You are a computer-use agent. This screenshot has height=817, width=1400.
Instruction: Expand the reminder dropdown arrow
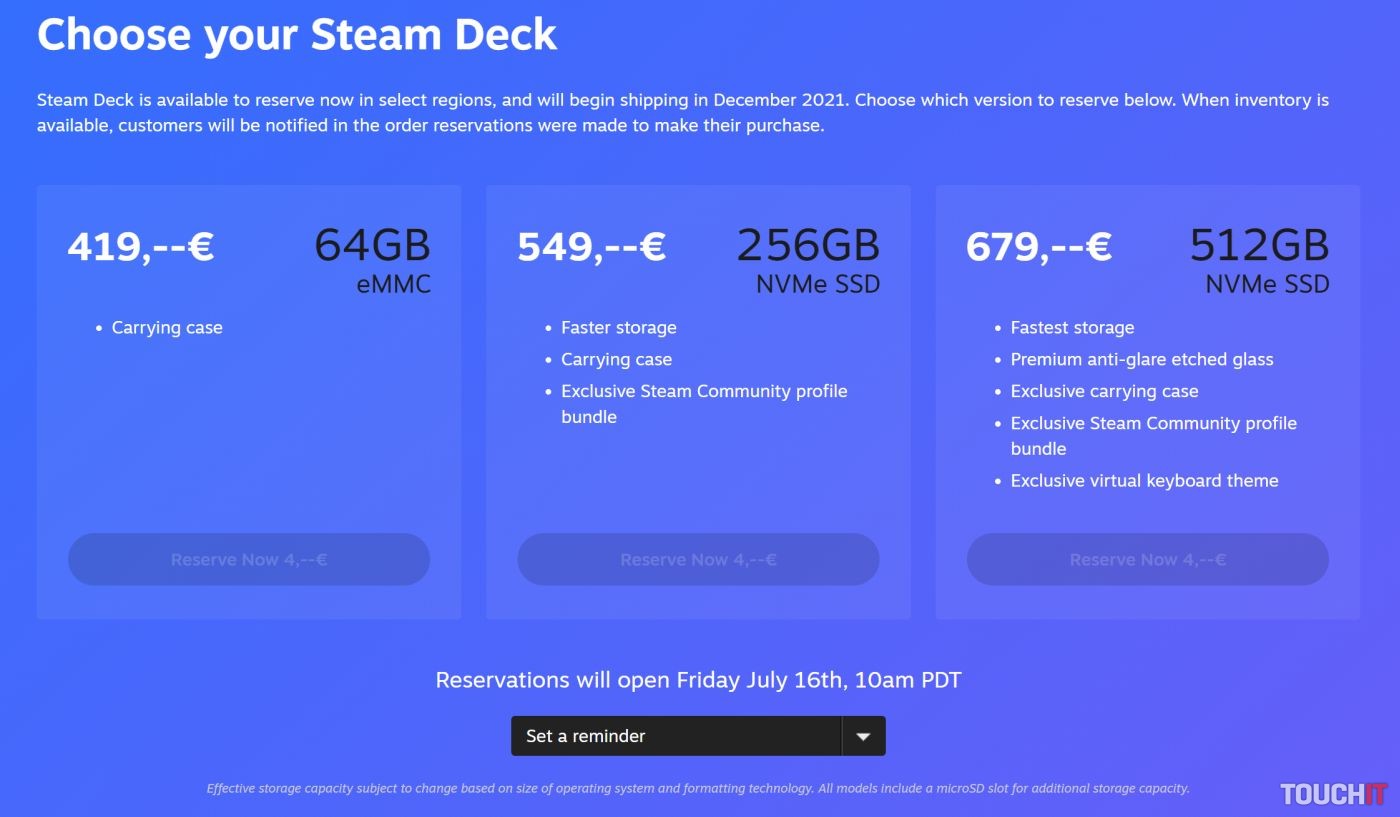(x=864, y=736)
